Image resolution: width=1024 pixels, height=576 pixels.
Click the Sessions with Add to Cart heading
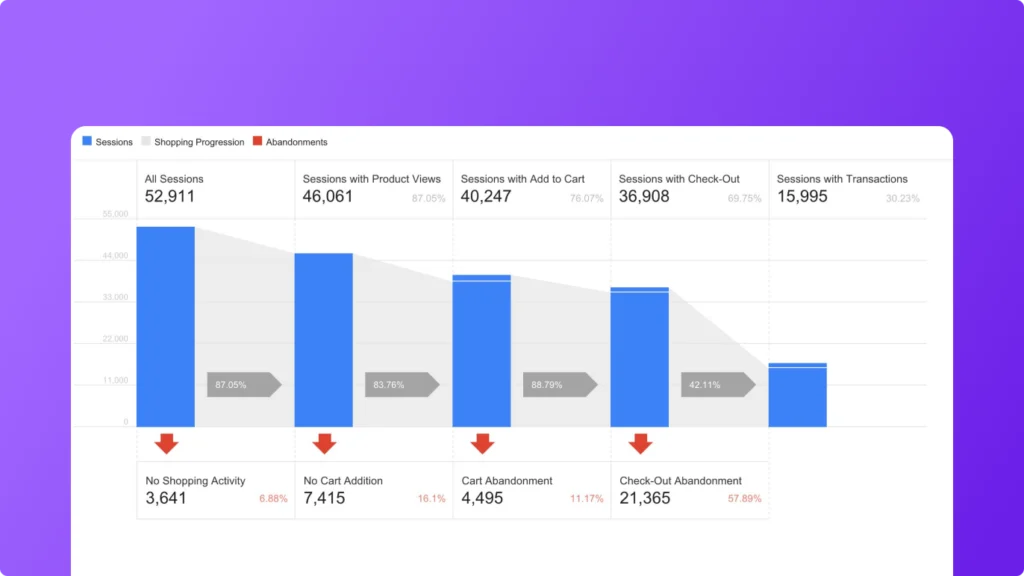pos(522,179)
